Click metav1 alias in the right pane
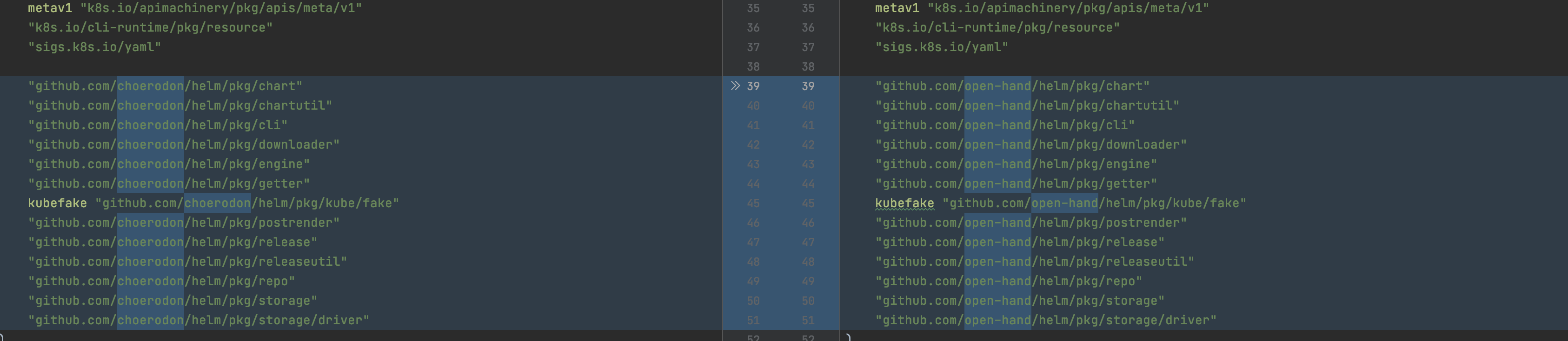1568x341 pixels. point(897,8)
